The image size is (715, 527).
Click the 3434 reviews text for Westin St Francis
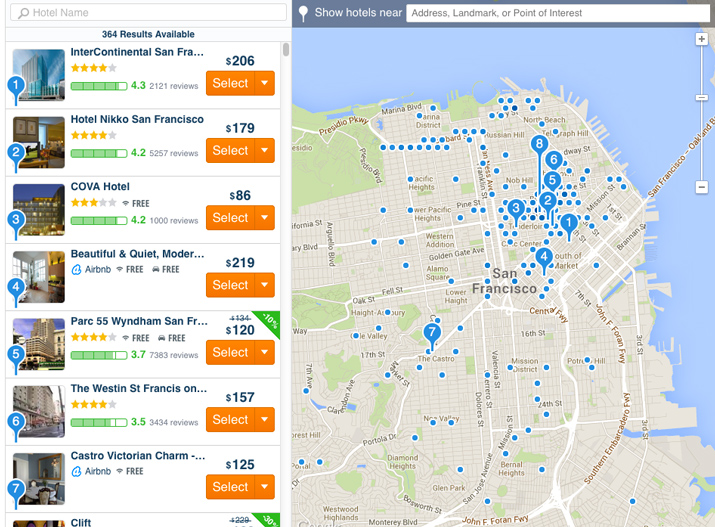(174, 422)
